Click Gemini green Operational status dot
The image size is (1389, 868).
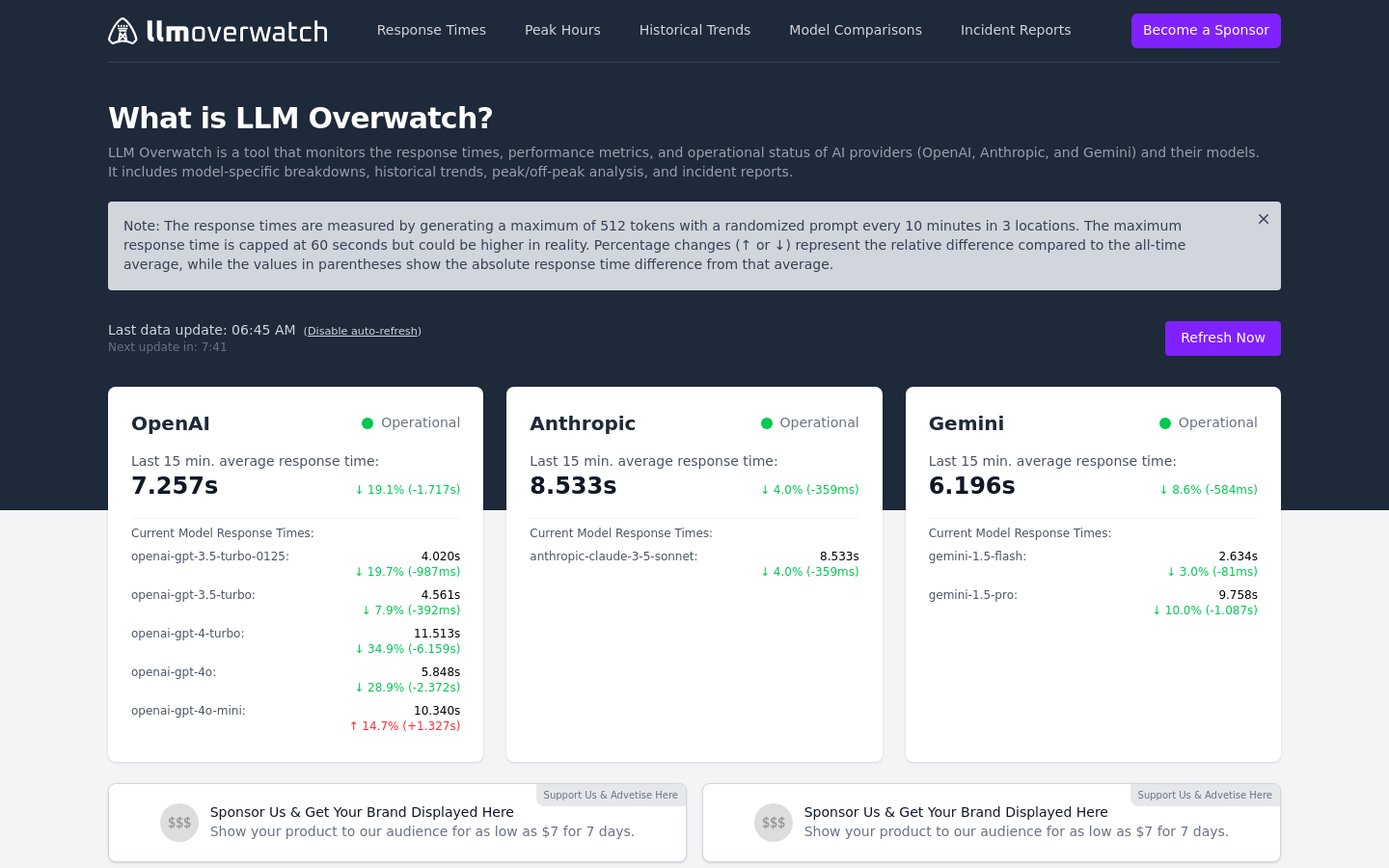[1165, 423]
